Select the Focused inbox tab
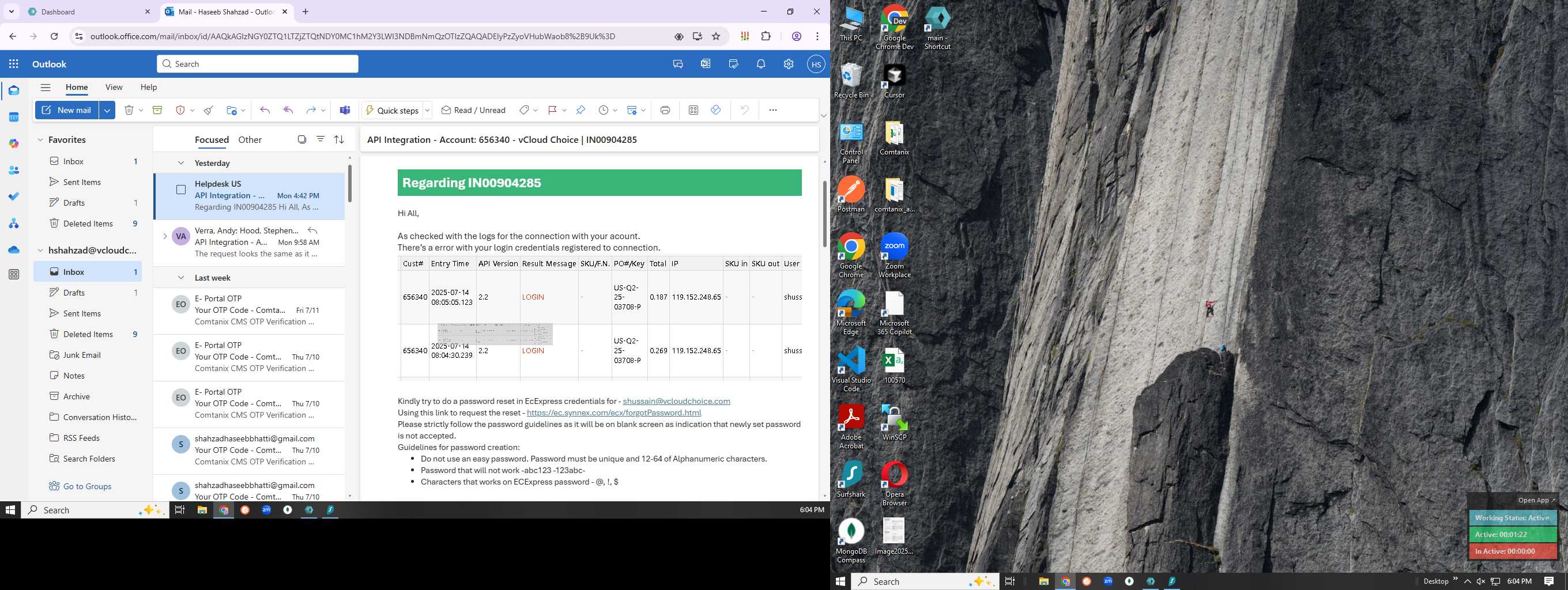1568x590 pixels. pyautogui.click(x=212, y=140)
